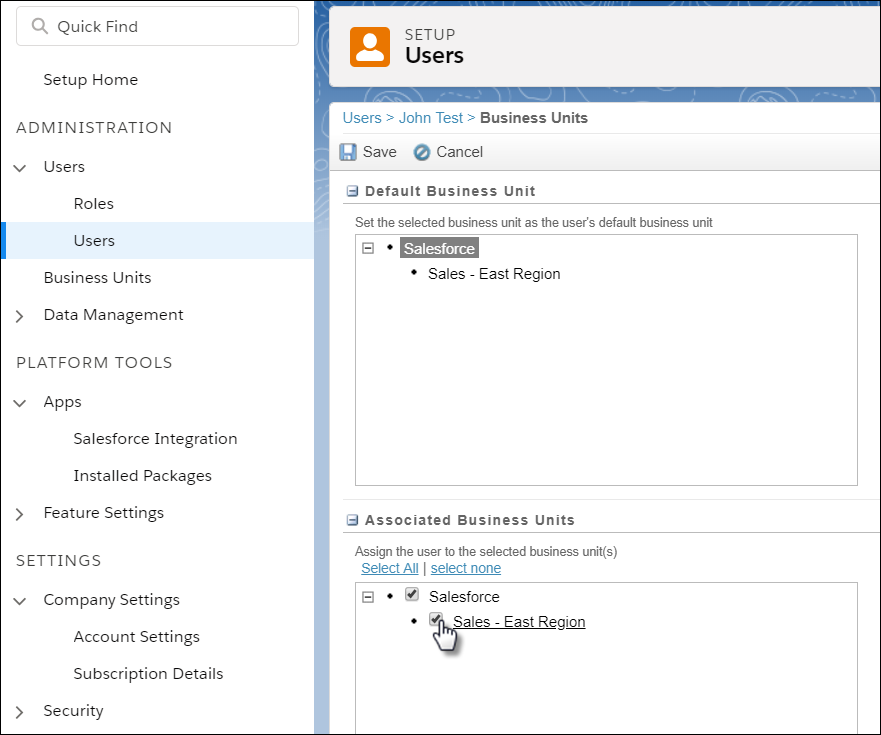Collapse the Salesforce node in associated units tree
The height and width of the screenshot is (735, 881).
tap(368, 596)
